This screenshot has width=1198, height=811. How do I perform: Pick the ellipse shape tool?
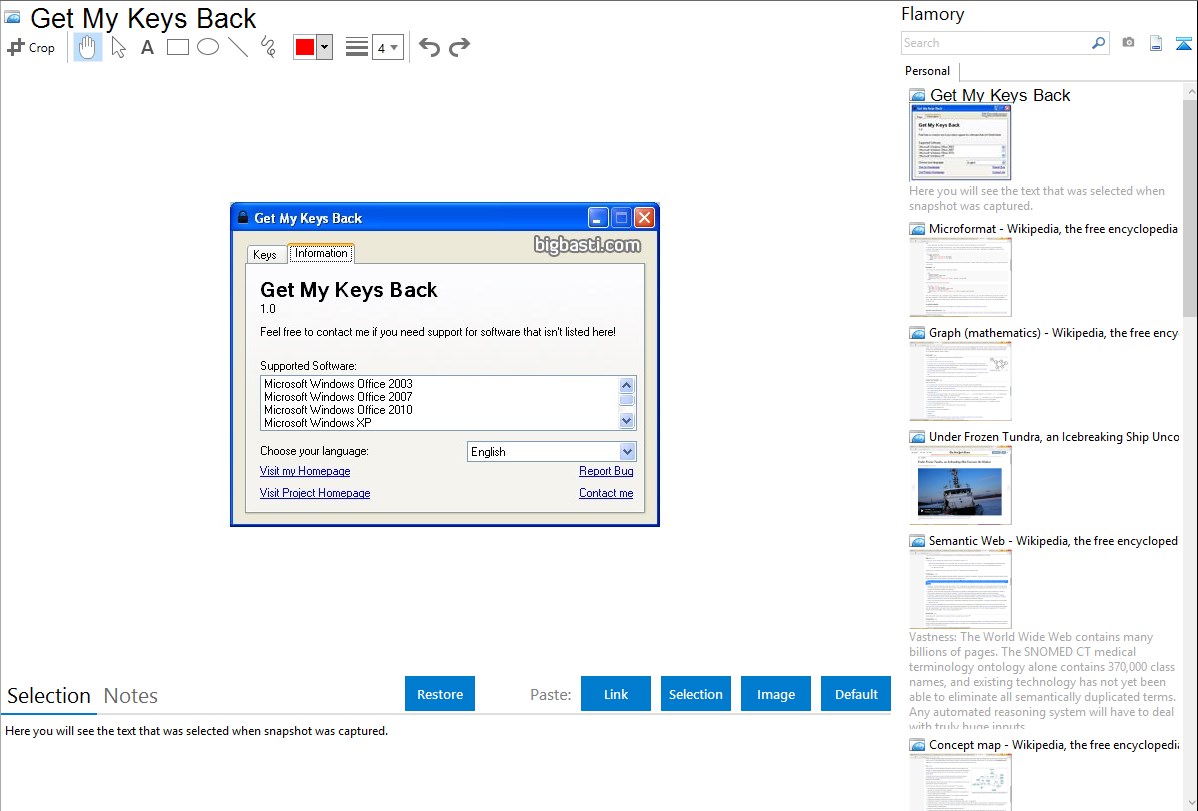click(x=208, y=47)
